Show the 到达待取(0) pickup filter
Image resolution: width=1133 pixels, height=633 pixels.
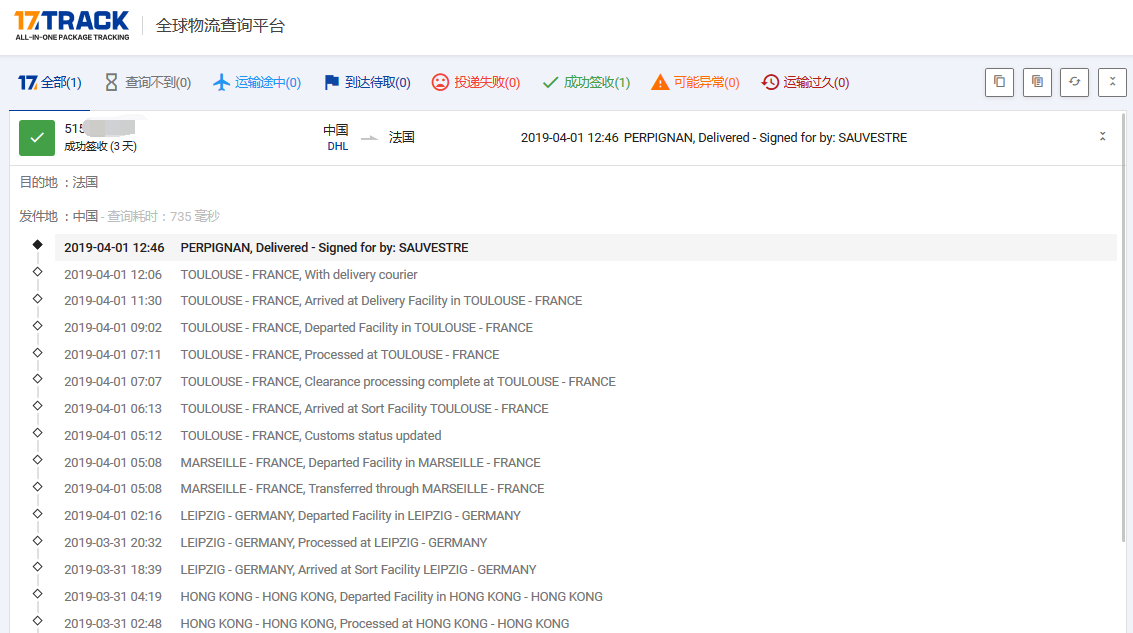(367, 83)
